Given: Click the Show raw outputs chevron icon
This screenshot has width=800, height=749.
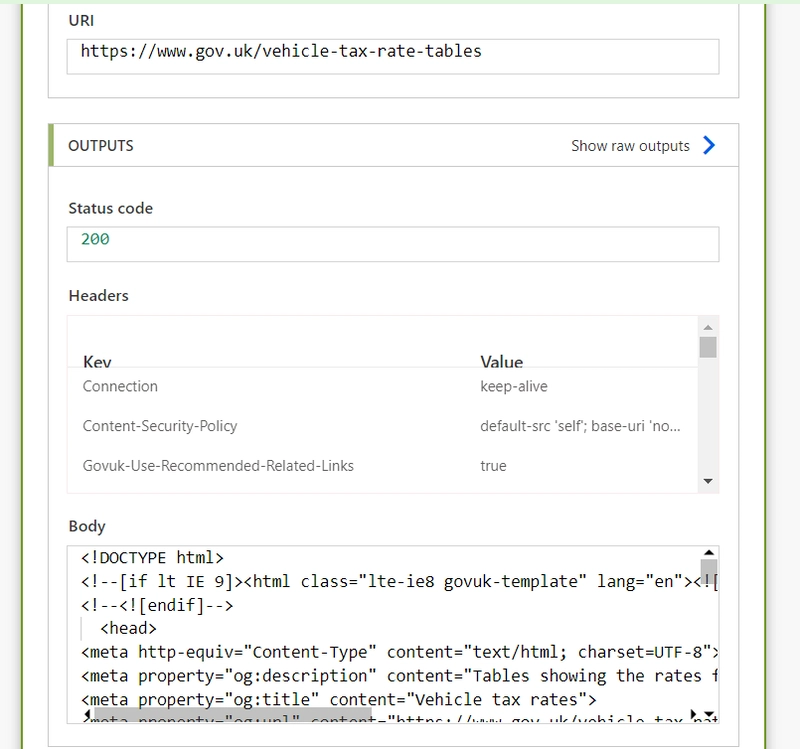Looking at the screenshot, I should pyautogui.click(x=709, y=145).
